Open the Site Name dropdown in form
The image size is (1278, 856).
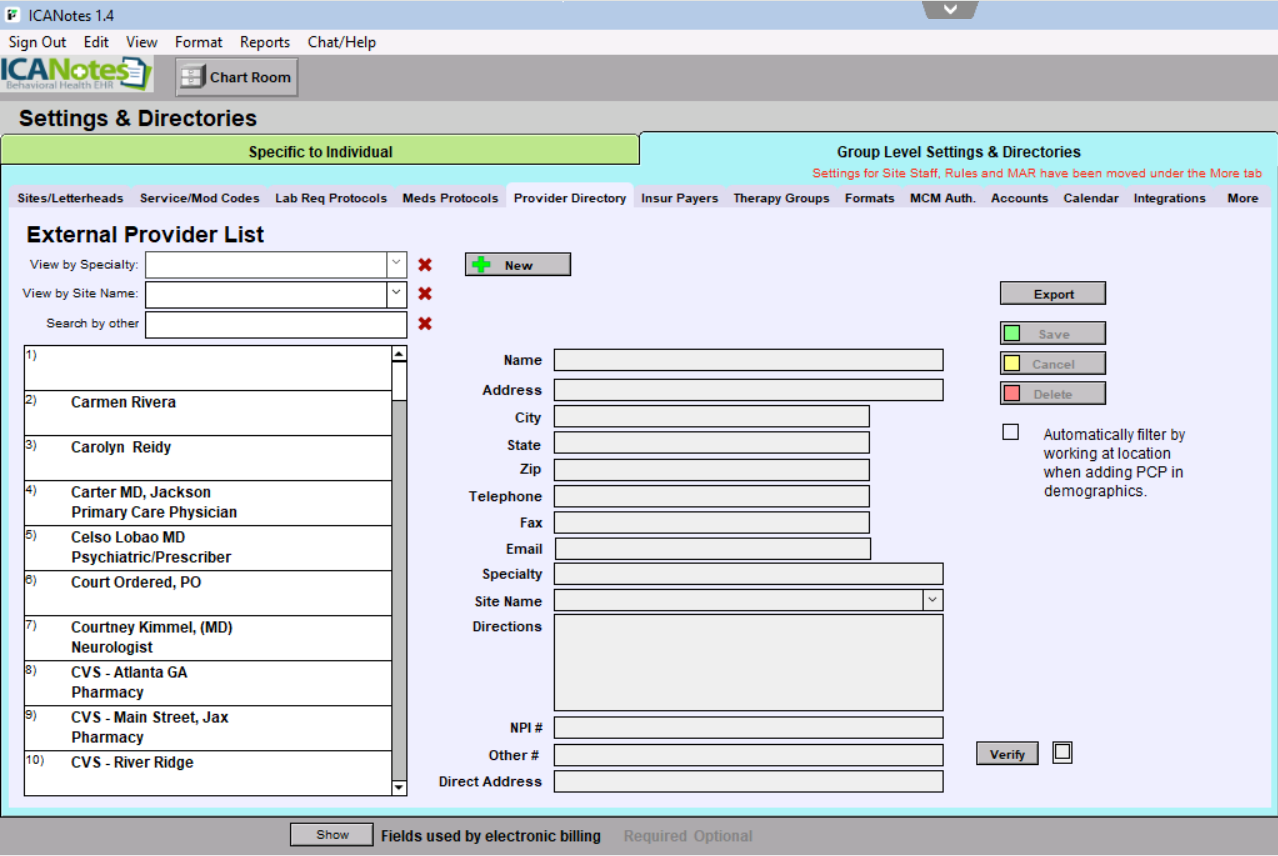tap(932, 600)
